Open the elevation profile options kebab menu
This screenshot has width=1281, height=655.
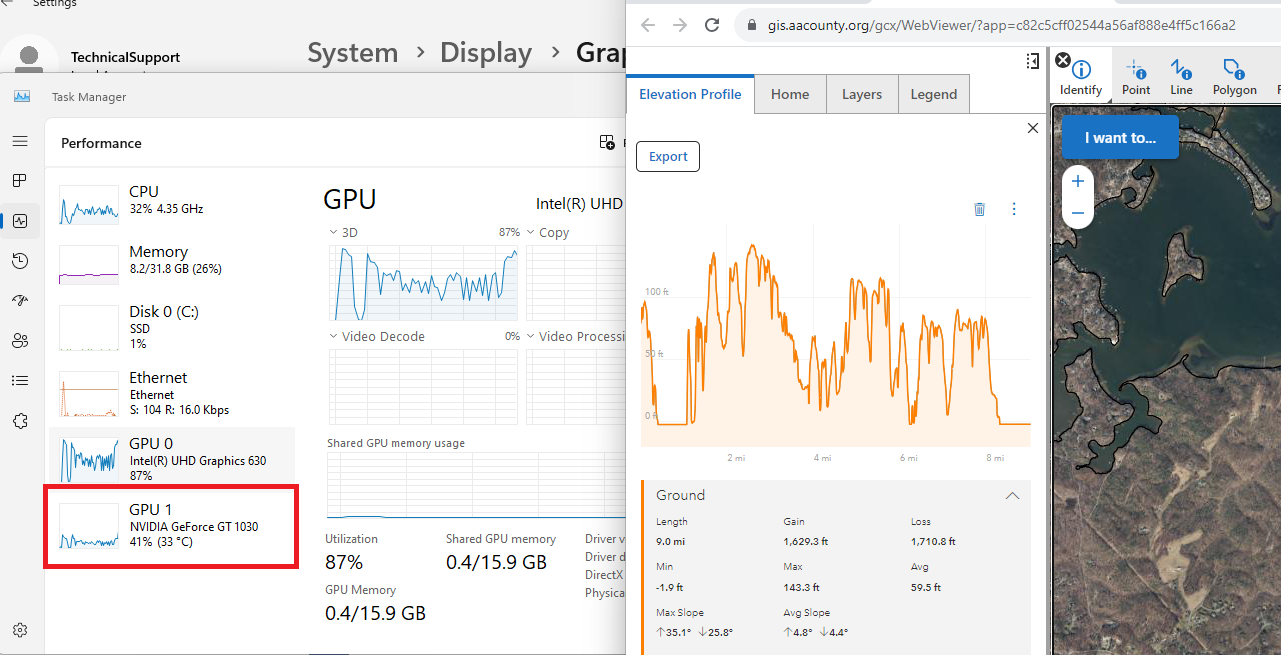tap(1014, 209)
